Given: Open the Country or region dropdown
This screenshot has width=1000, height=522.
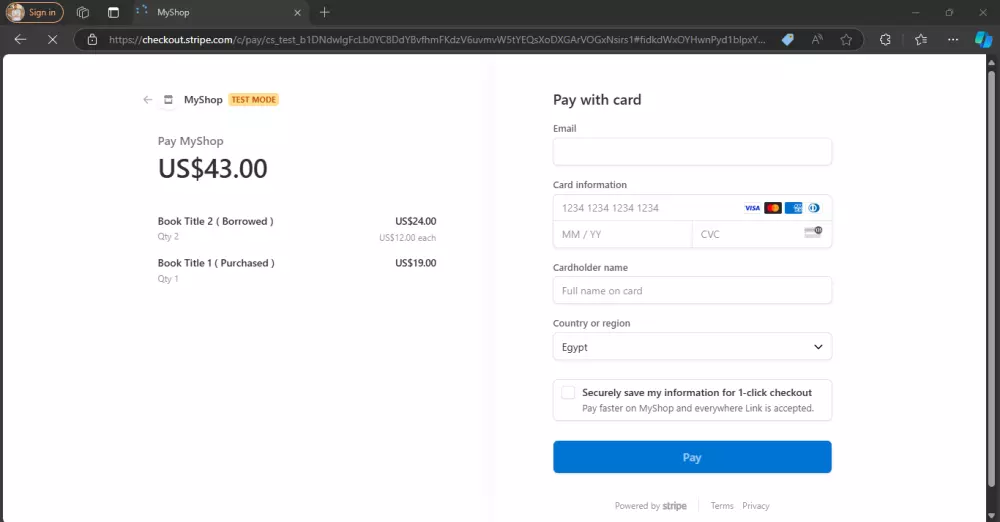Looking at the screenshot, I should click(692, 347).
